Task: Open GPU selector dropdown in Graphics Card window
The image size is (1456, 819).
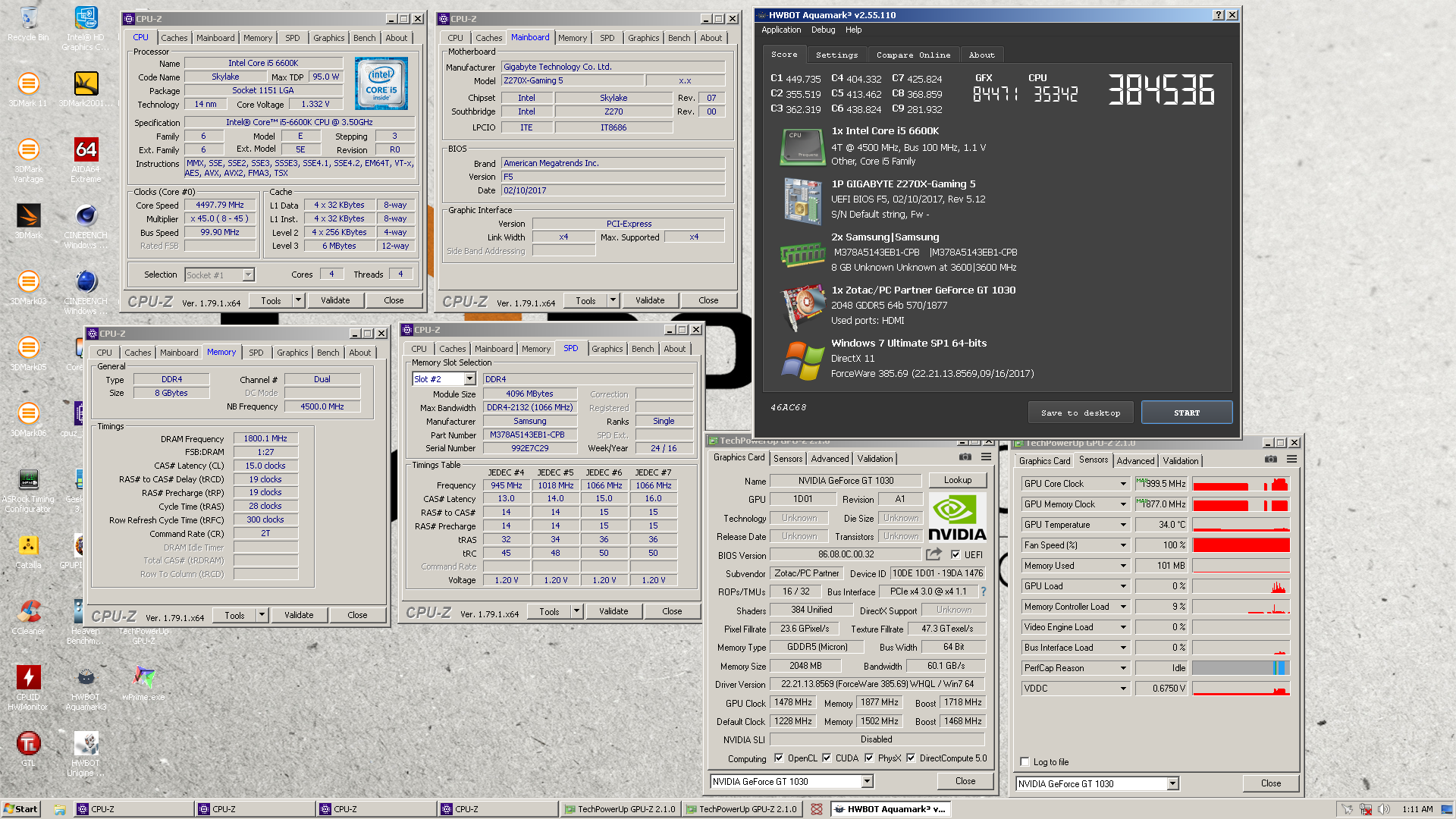Action: pos(867,782)
